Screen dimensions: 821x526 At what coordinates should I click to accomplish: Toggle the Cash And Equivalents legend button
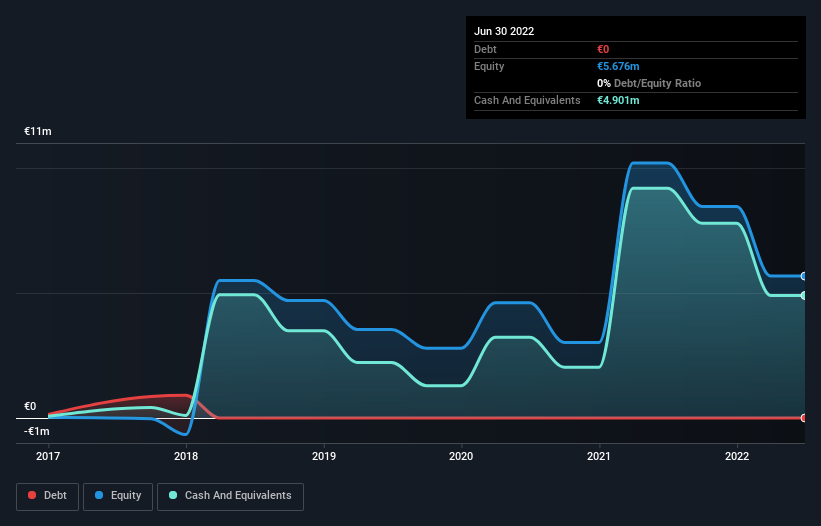click(x=230, y=496)
